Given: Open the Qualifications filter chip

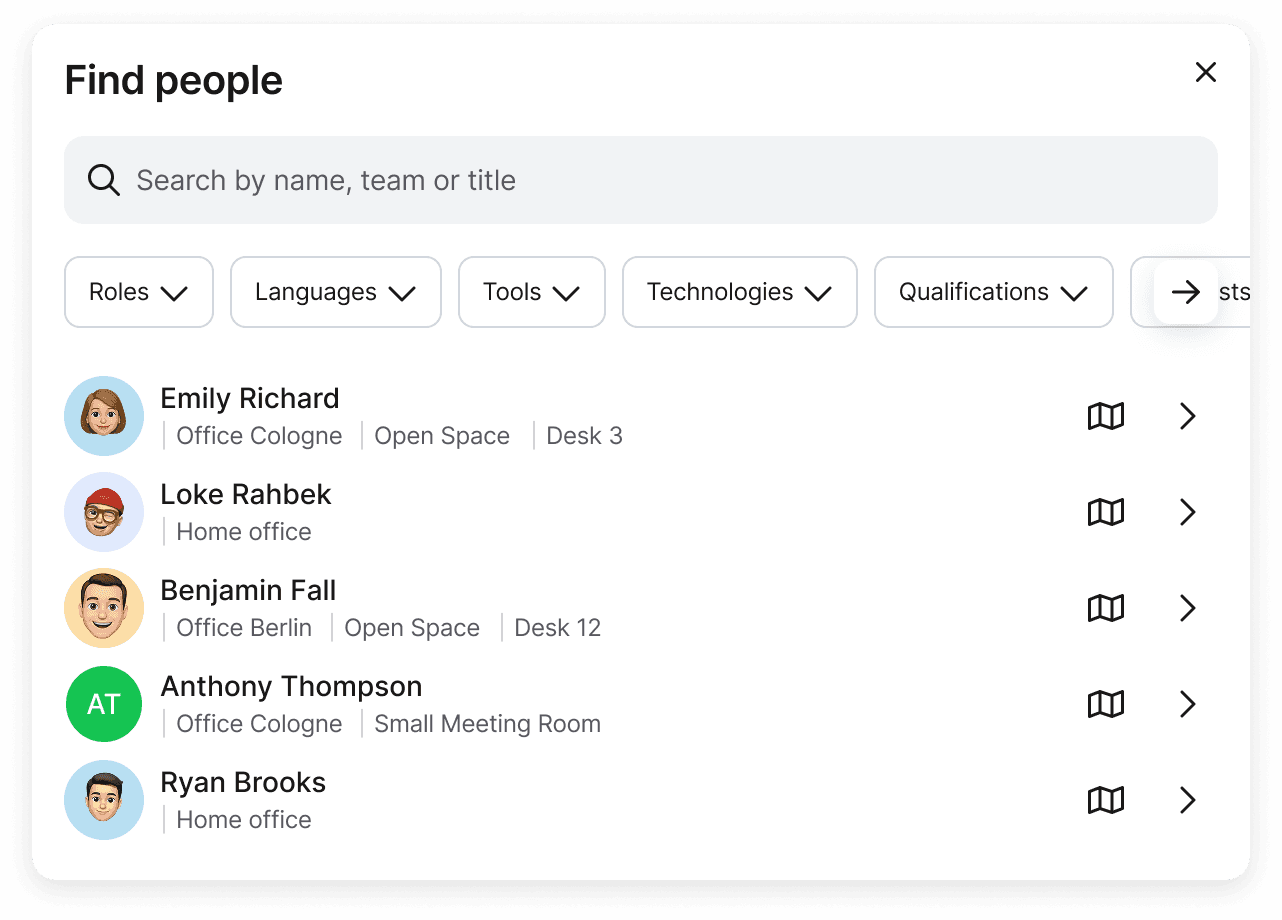Looking at the screenshot, I should pyautogui.click(x=993, y=292).
